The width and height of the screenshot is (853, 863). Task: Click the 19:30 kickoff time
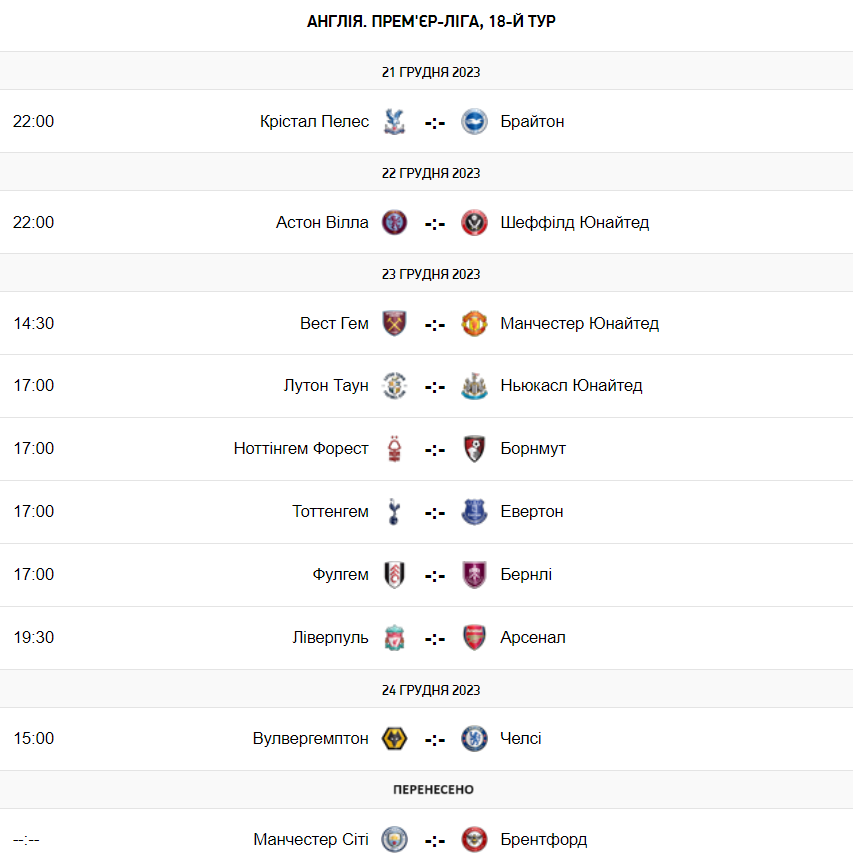click(x=34, y=638)
